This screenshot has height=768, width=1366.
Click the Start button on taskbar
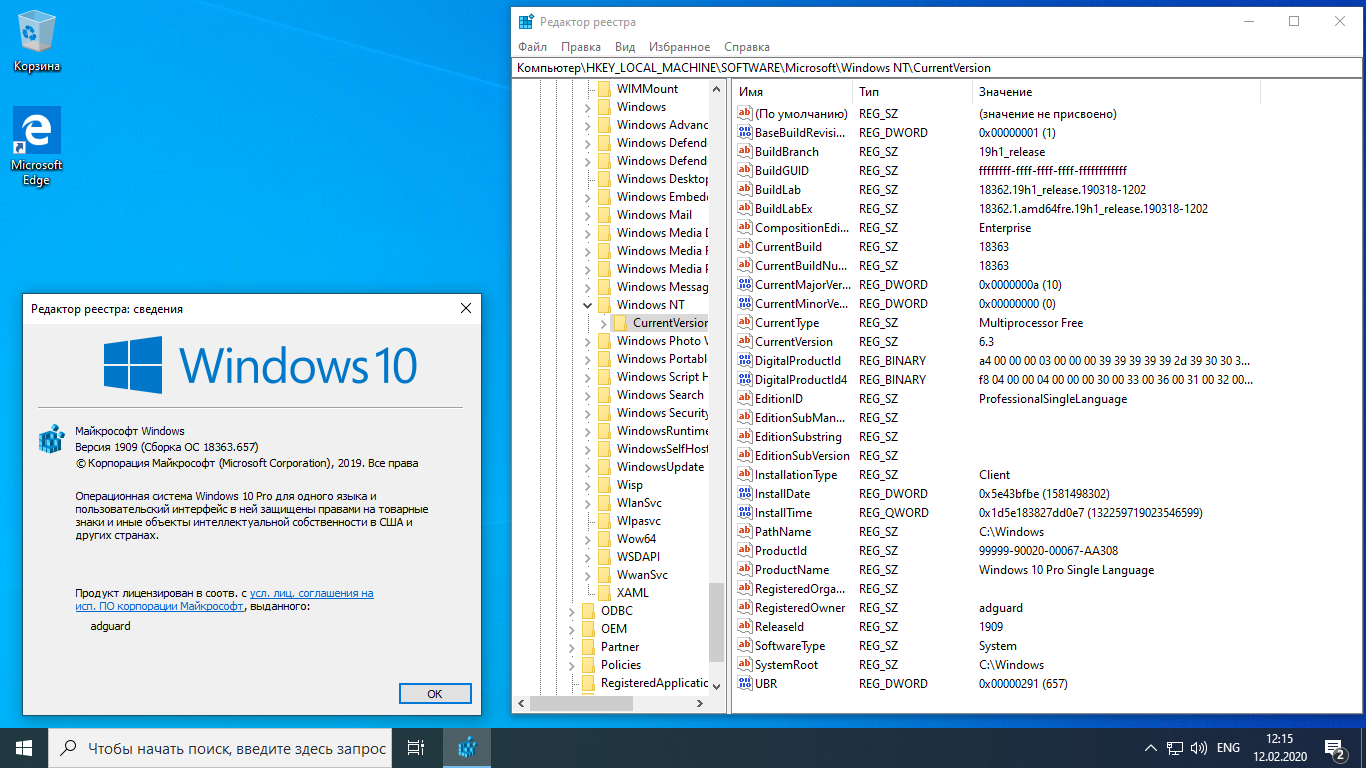coord(24,748)
